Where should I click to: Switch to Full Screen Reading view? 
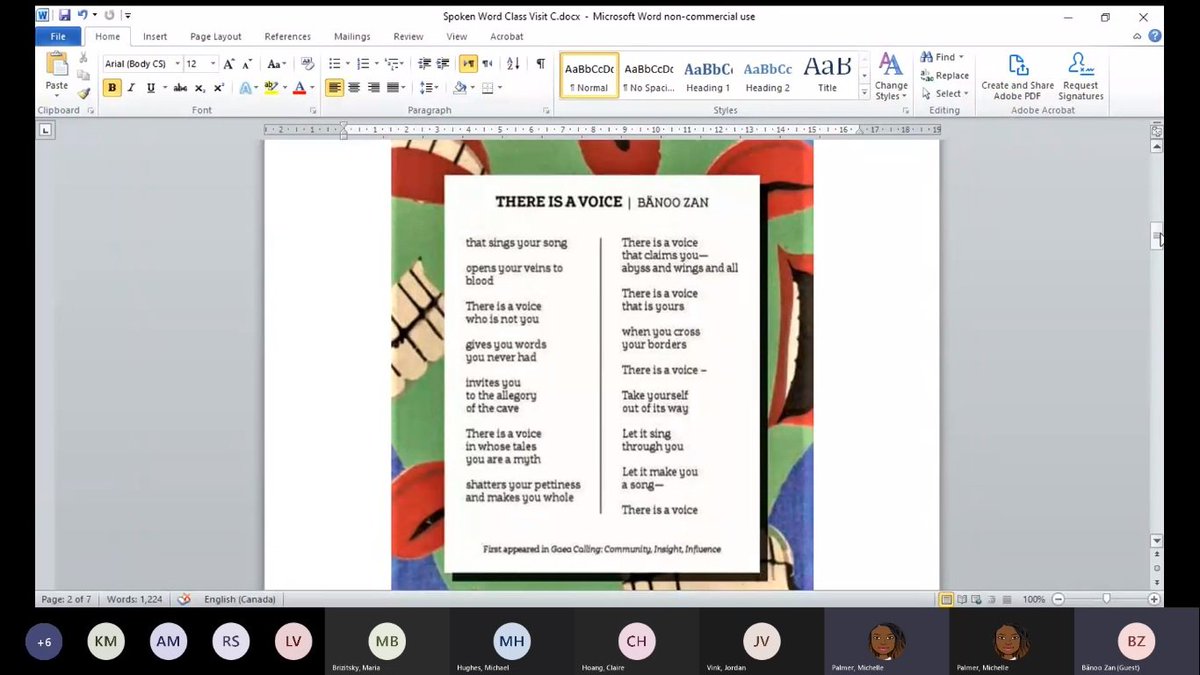961,599
